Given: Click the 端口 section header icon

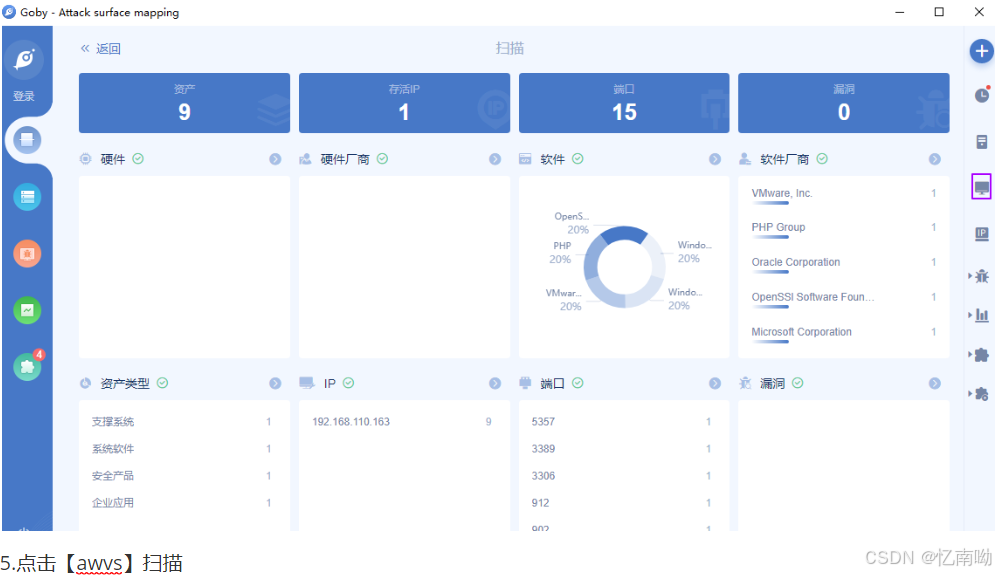Looking at the screenshot, I should pos(525,383).
